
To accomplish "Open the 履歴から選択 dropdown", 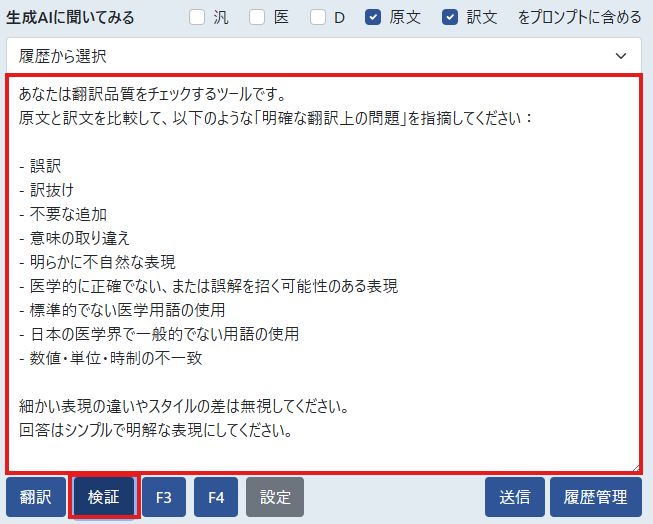I will tap(323, 56).
